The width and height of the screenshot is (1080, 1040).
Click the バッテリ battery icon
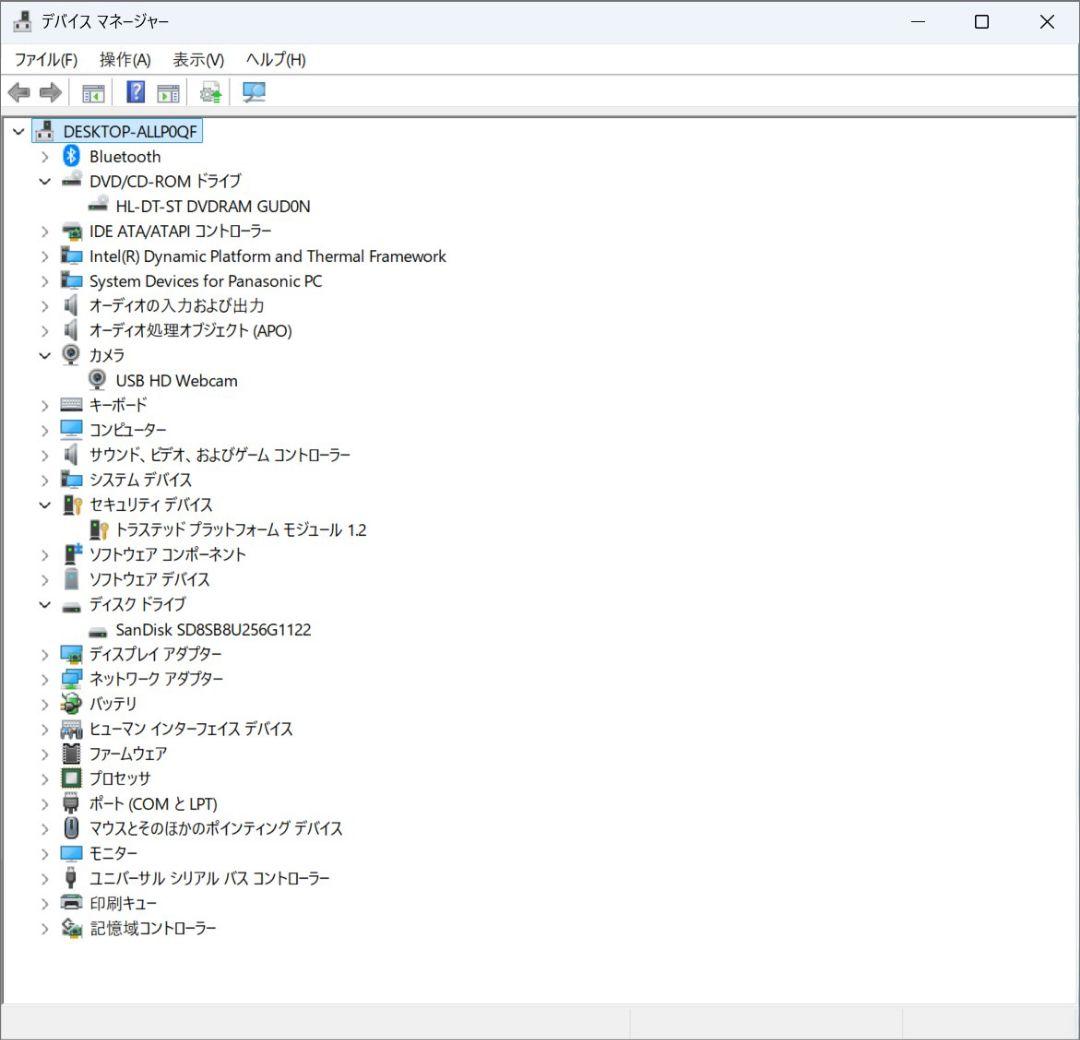[x=71, y=703]
